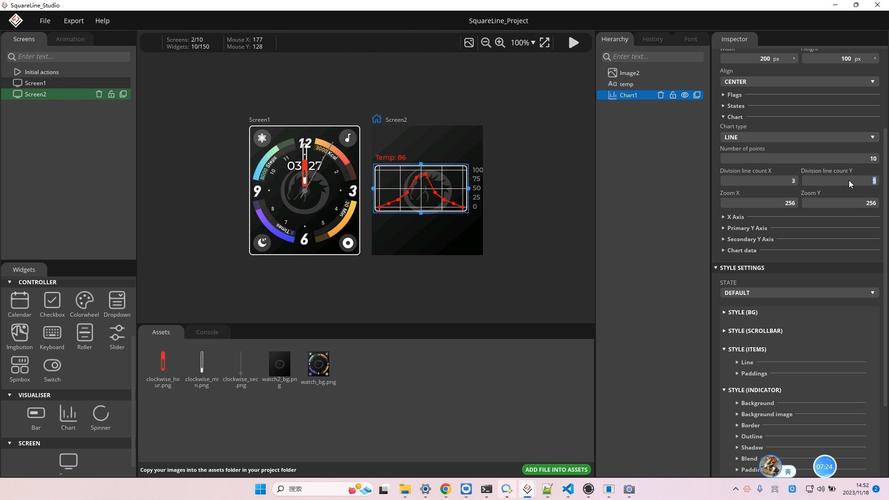Screen dimensions: 889x500
Task: Select the watch_bg.png asset thumbnail
Action: [319, 364]
